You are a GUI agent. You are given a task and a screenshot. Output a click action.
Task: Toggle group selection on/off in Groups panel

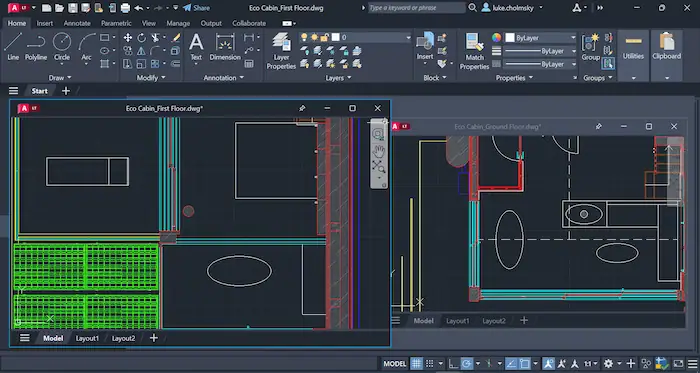click(x=608, y=64)
